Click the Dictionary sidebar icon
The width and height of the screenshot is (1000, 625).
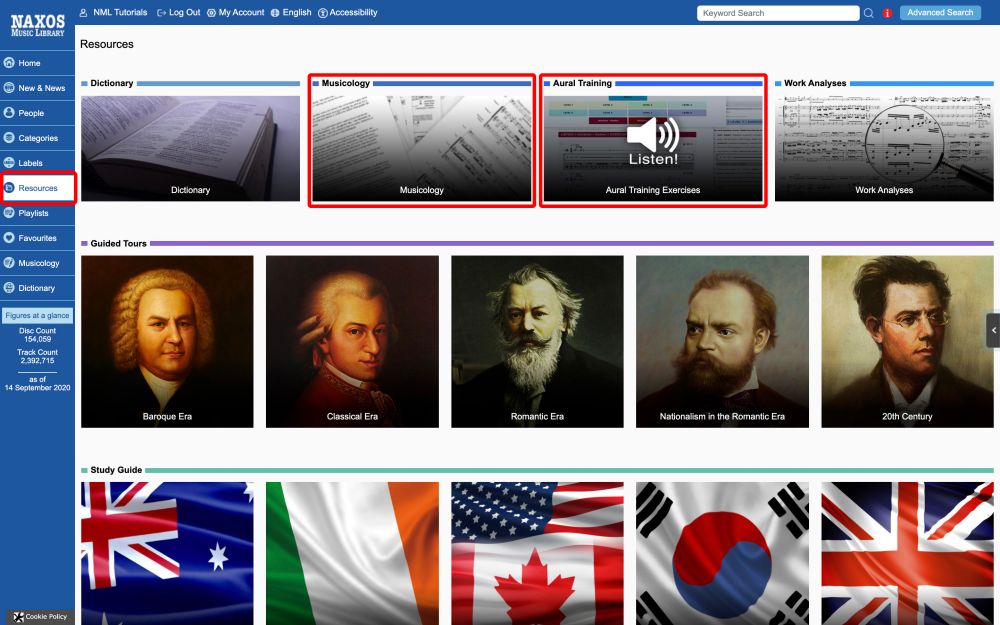(9, 288)
